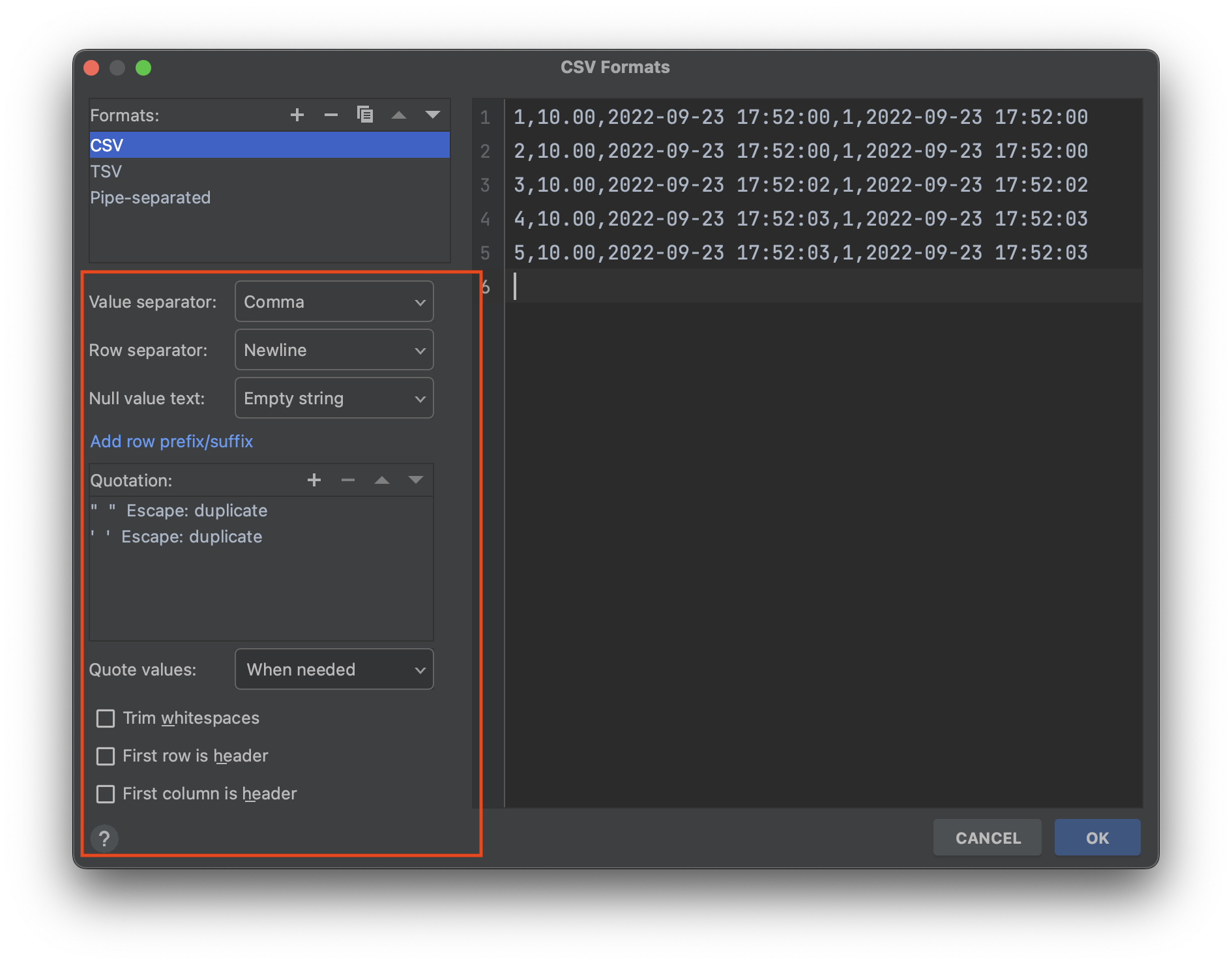
Task: Select the TSV format in the Formats list
Action: (x=269, y=171)
